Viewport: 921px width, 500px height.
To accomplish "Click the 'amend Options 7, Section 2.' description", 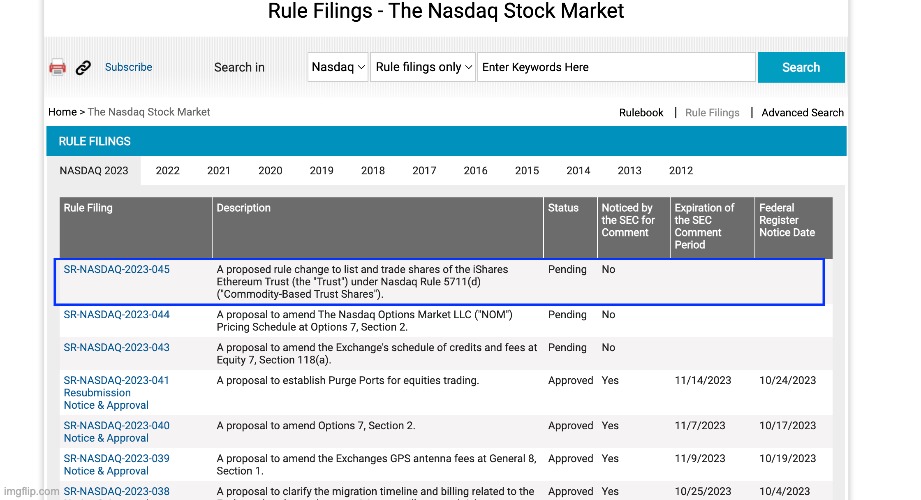I will [x=315, y=425].
